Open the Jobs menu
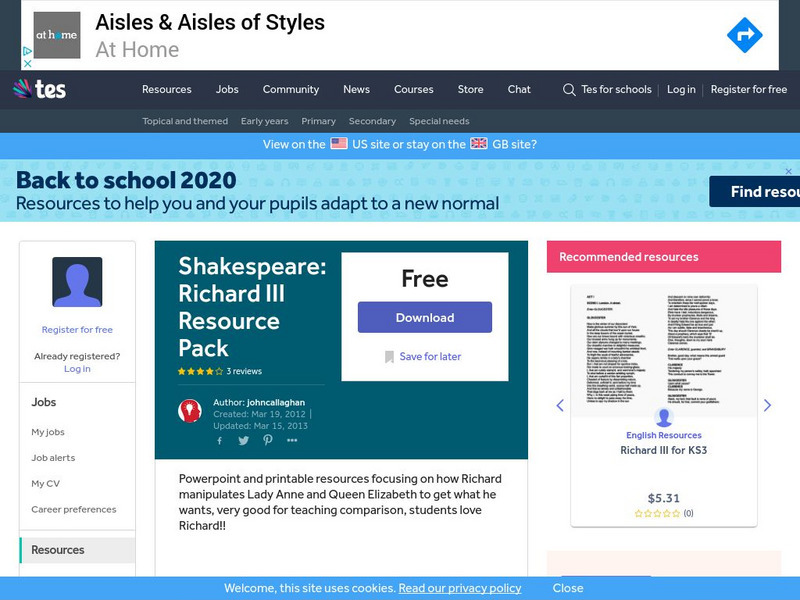The image size is (800, 600). [x=227, y=89]
